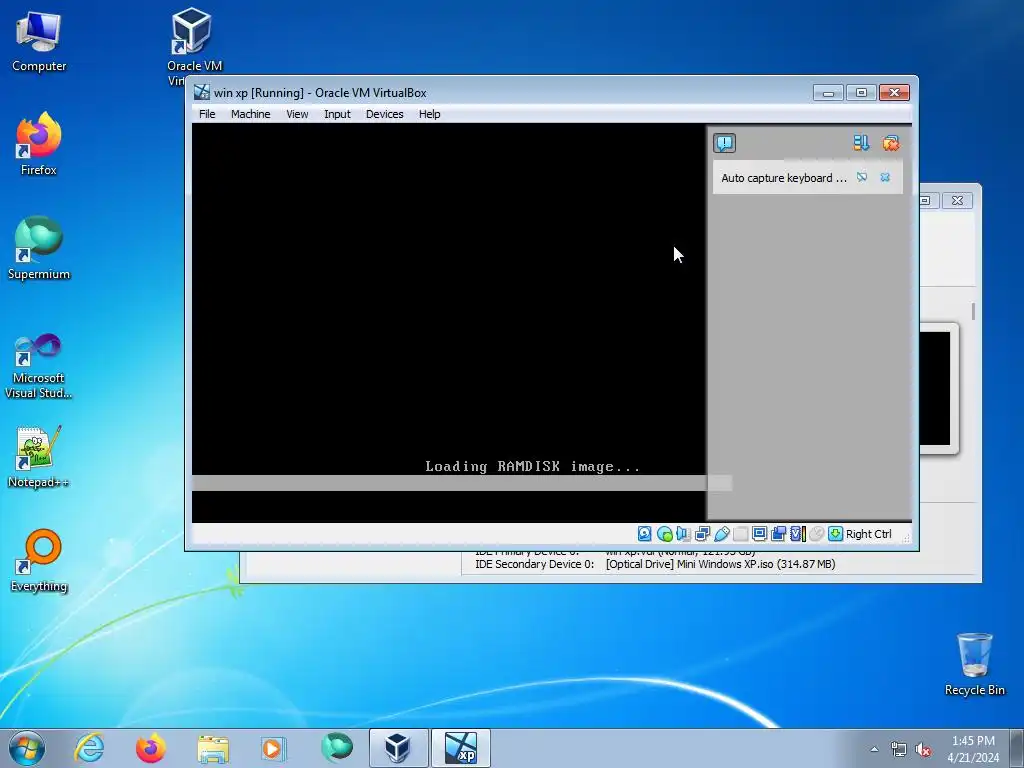Select the Supermium desktop shortcut
This screenshot has width=1024, height=768.
39,248
